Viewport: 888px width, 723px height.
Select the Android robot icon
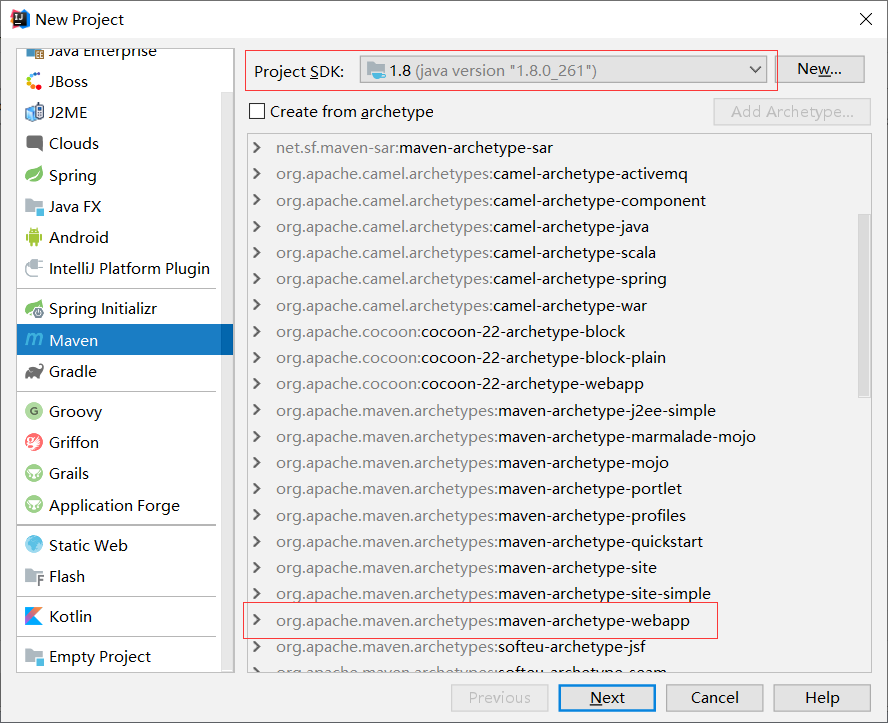tap(34, 237)
